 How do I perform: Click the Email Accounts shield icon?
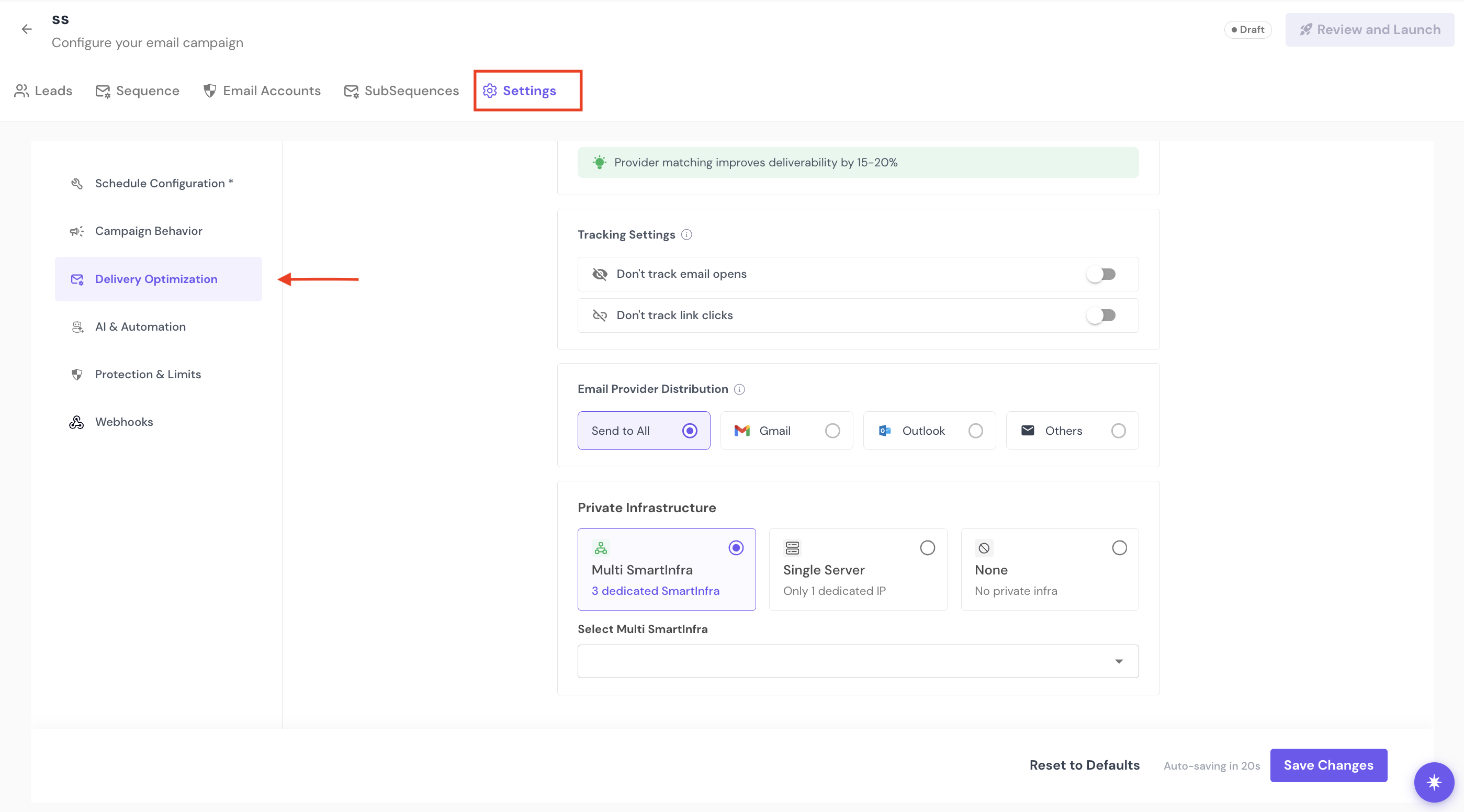point(210,91)
